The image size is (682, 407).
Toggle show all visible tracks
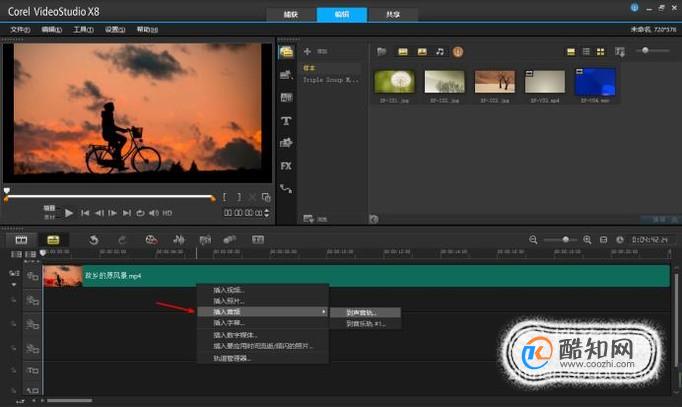pyautogui.click(x=17, y=254)
